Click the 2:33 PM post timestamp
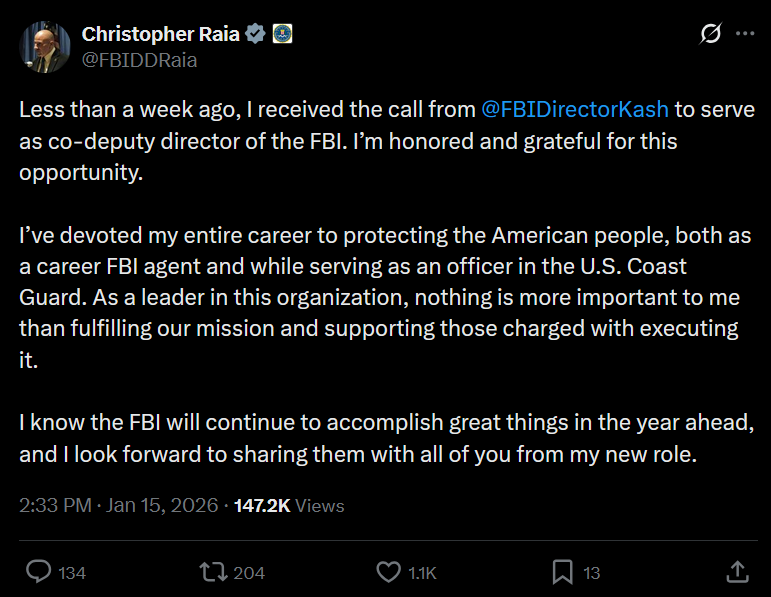The image size is (771, 597). click(x=118, y=505)
